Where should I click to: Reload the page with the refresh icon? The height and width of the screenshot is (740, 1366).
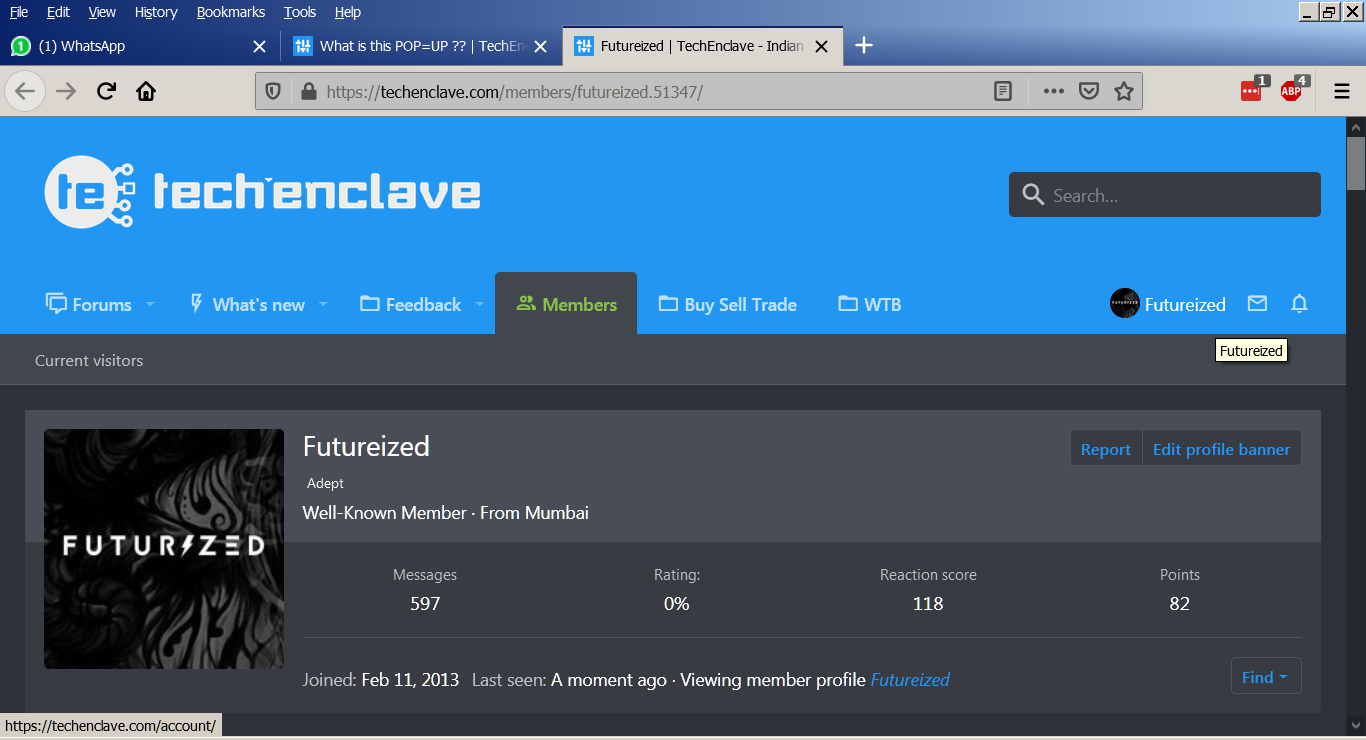[106, 92]
